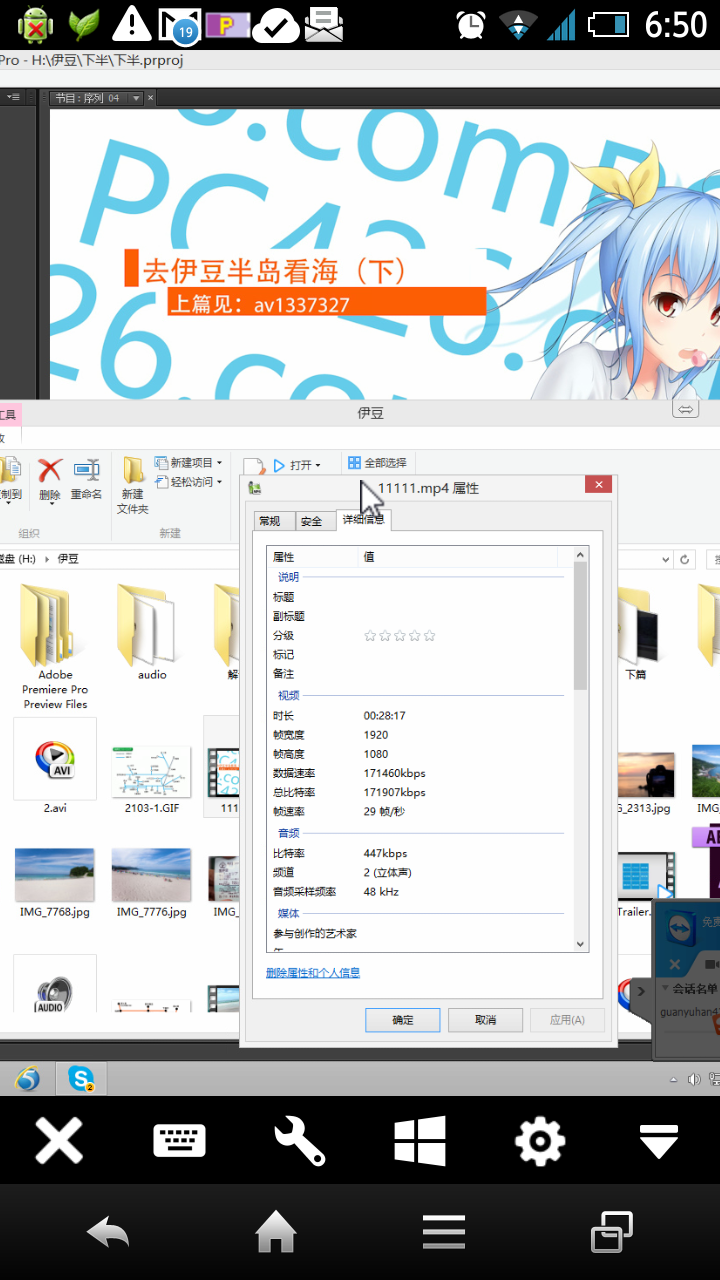Select the 29 帧/秒 frame rate value

tap(384, 812)
